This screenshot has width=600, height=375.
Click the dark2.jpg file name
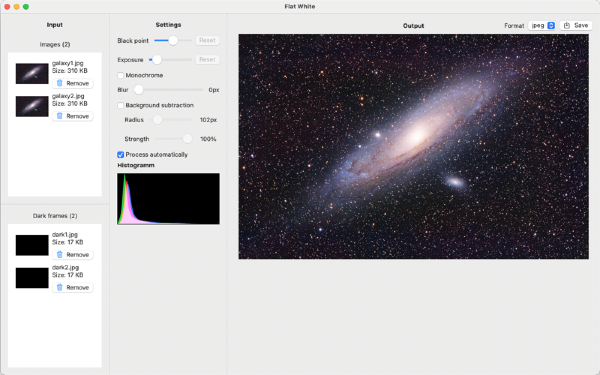(65, 267)
